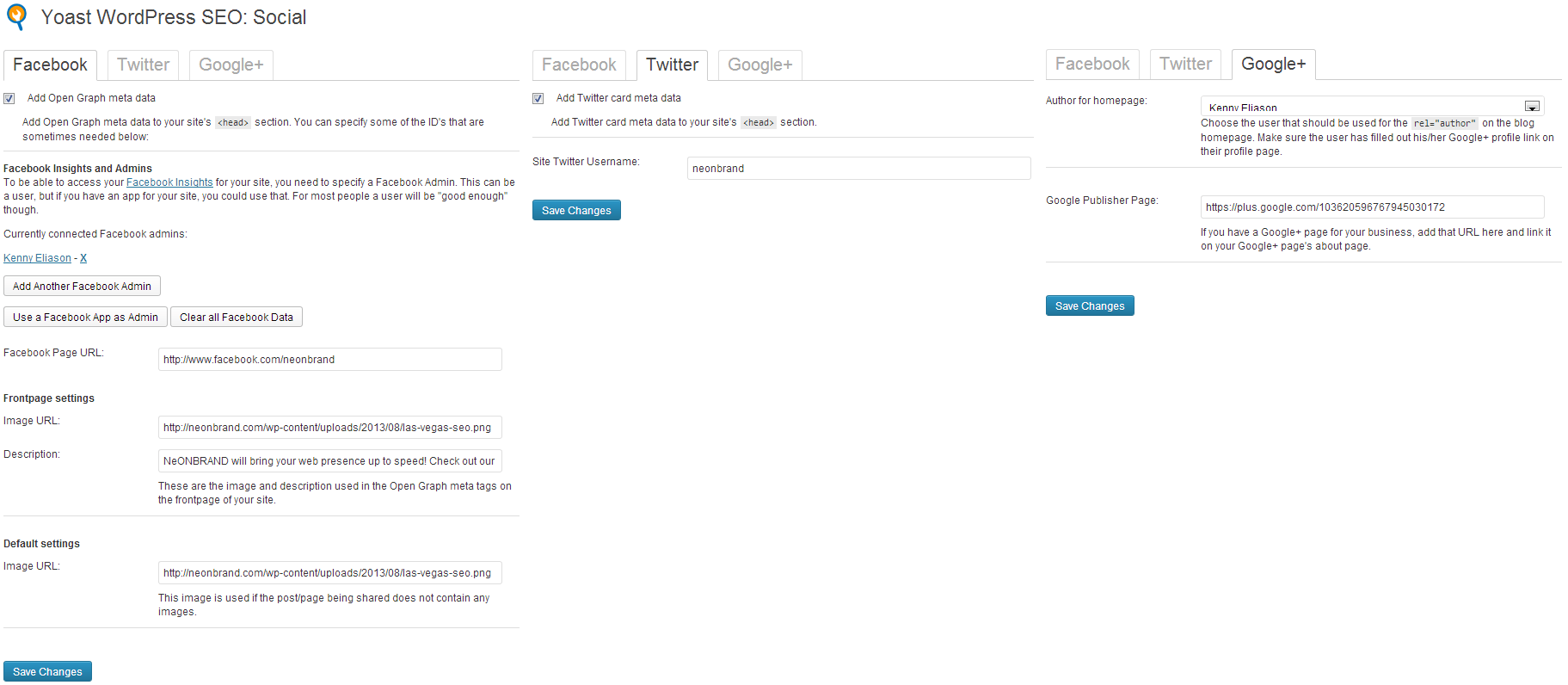The width and height of the screenshot is (1568, 685).
Task: Open the Kenny Eliason admin link
Action: (37, 258)
